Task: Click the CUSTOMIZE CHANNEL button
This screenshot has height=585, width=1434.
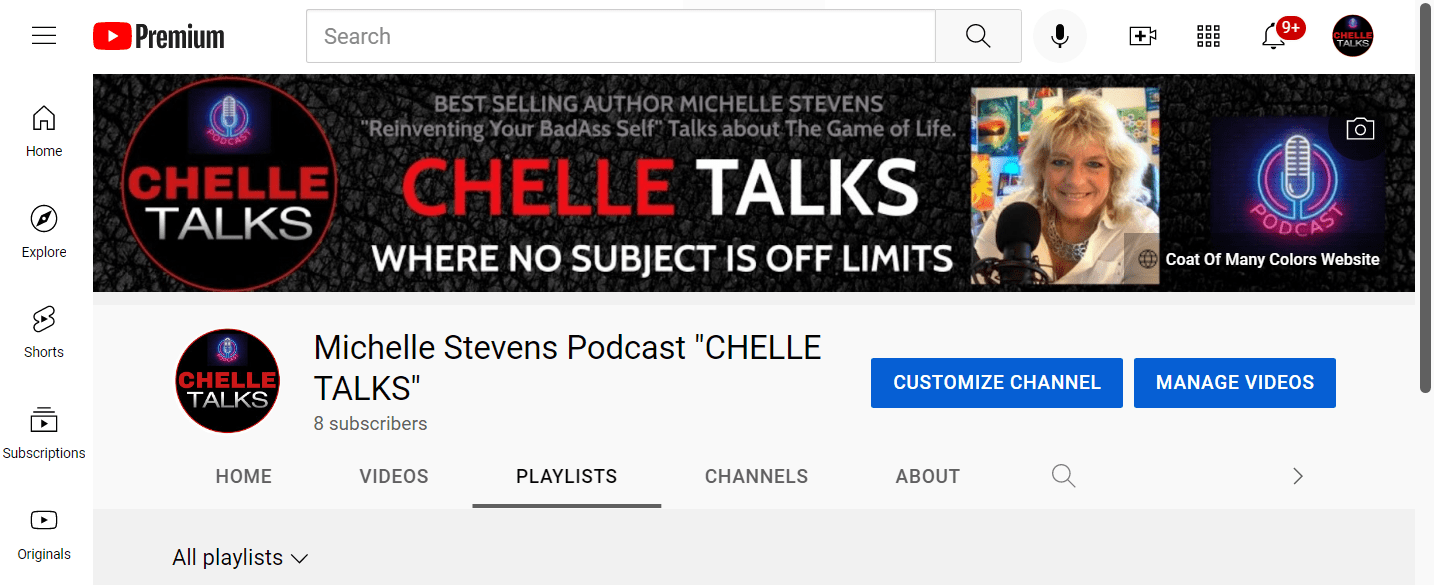Action: click(x=997, y=383)
